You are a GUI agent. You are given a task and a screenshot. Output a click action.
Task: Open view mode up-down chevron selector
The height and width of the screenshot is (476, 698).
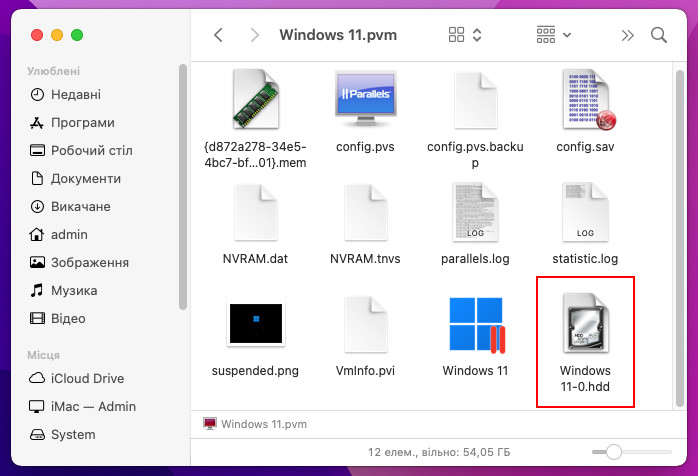(477, 35)
